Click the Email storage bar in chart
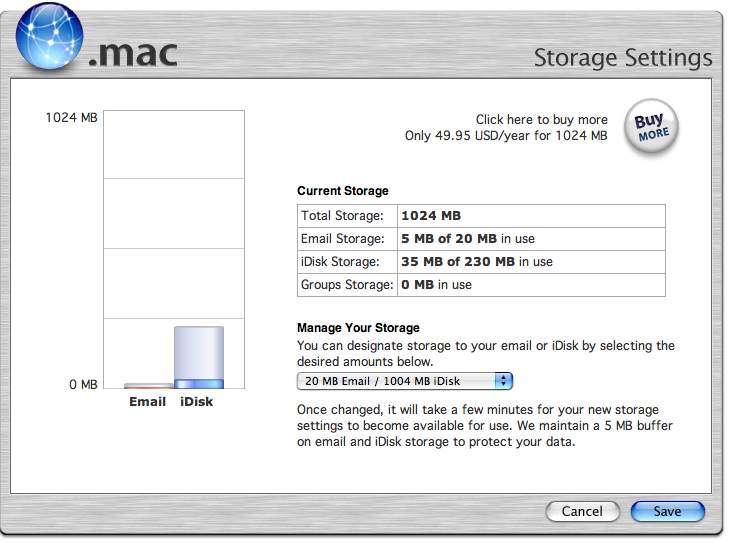 148,385
